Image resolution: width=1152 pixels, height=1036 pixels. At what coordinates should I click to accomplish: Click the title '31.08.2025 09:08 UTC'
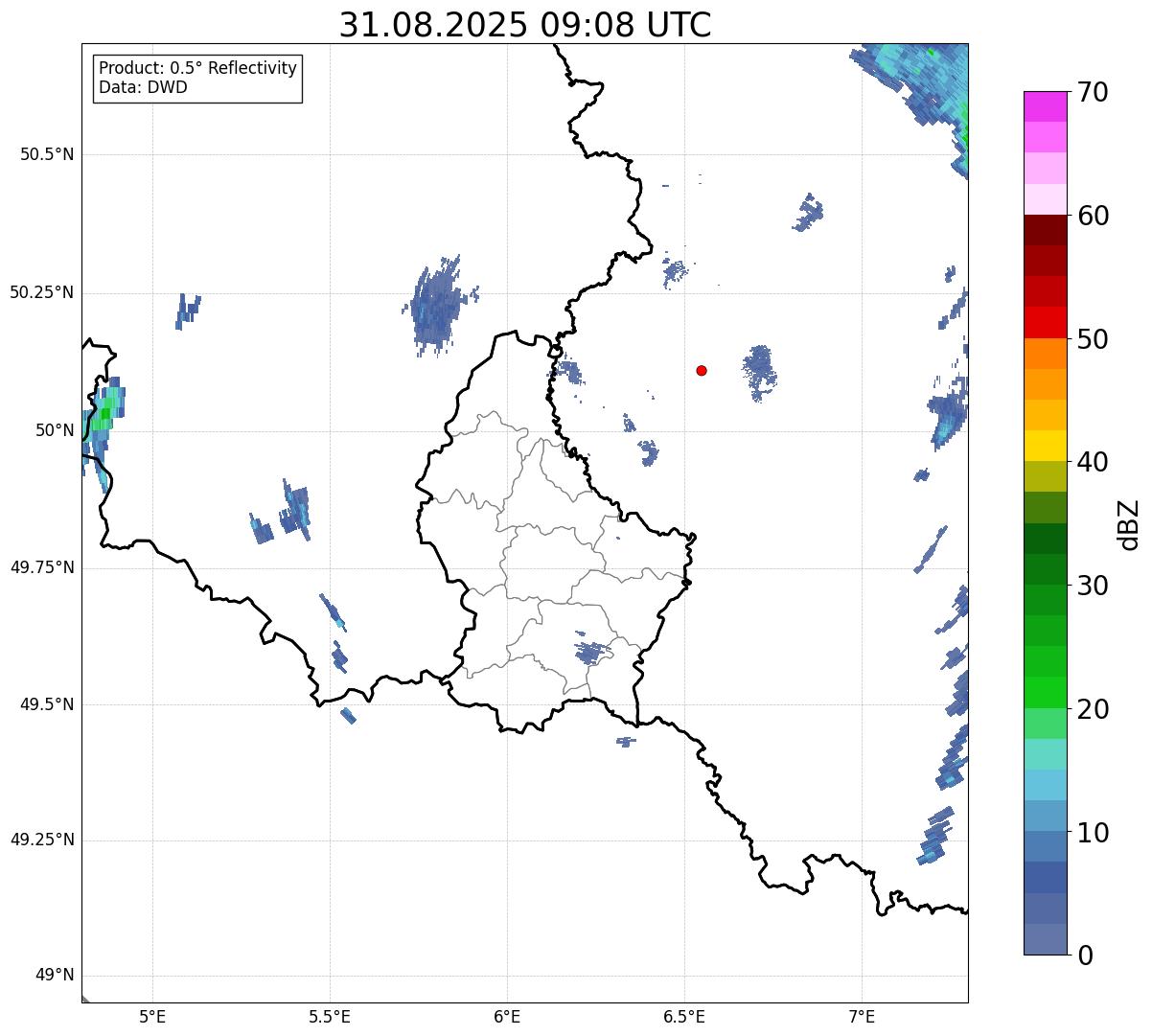[x=525, y=24]
